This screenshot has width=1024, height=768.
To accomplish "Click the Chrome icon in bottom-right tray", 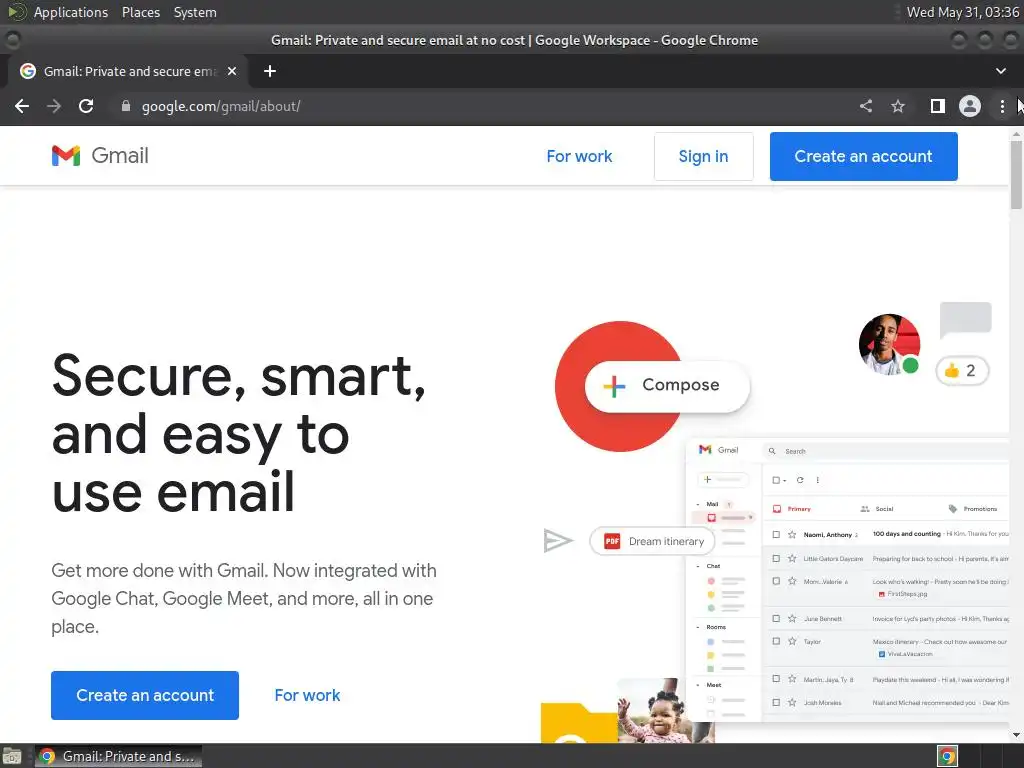I will point(947,756).
